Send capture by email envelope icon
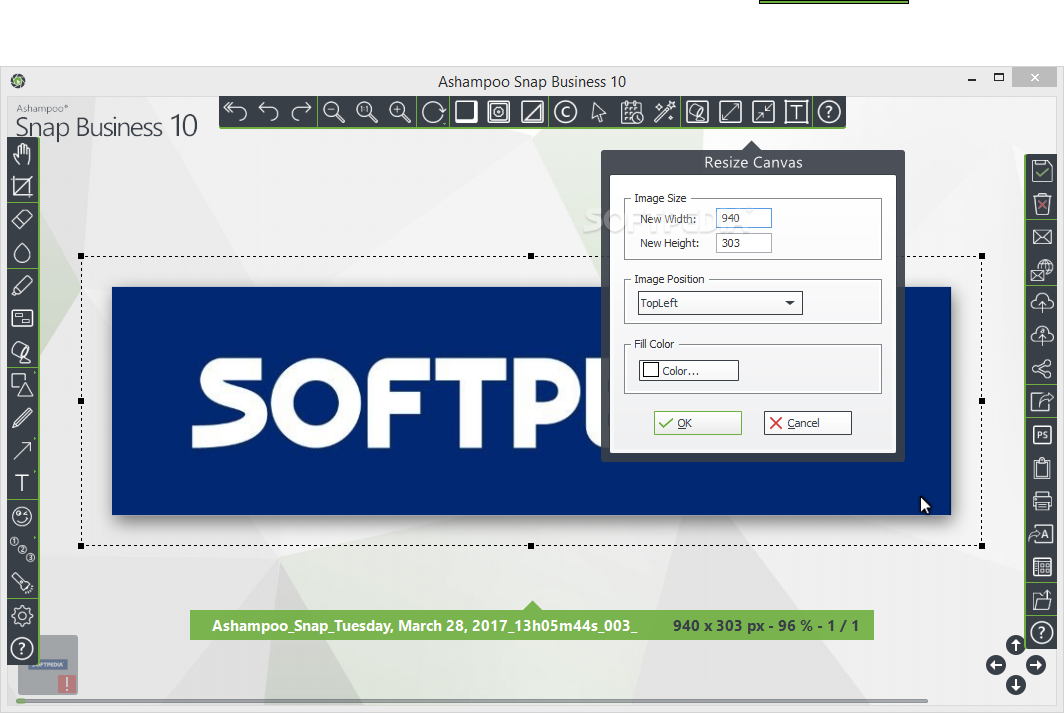 1042,237
